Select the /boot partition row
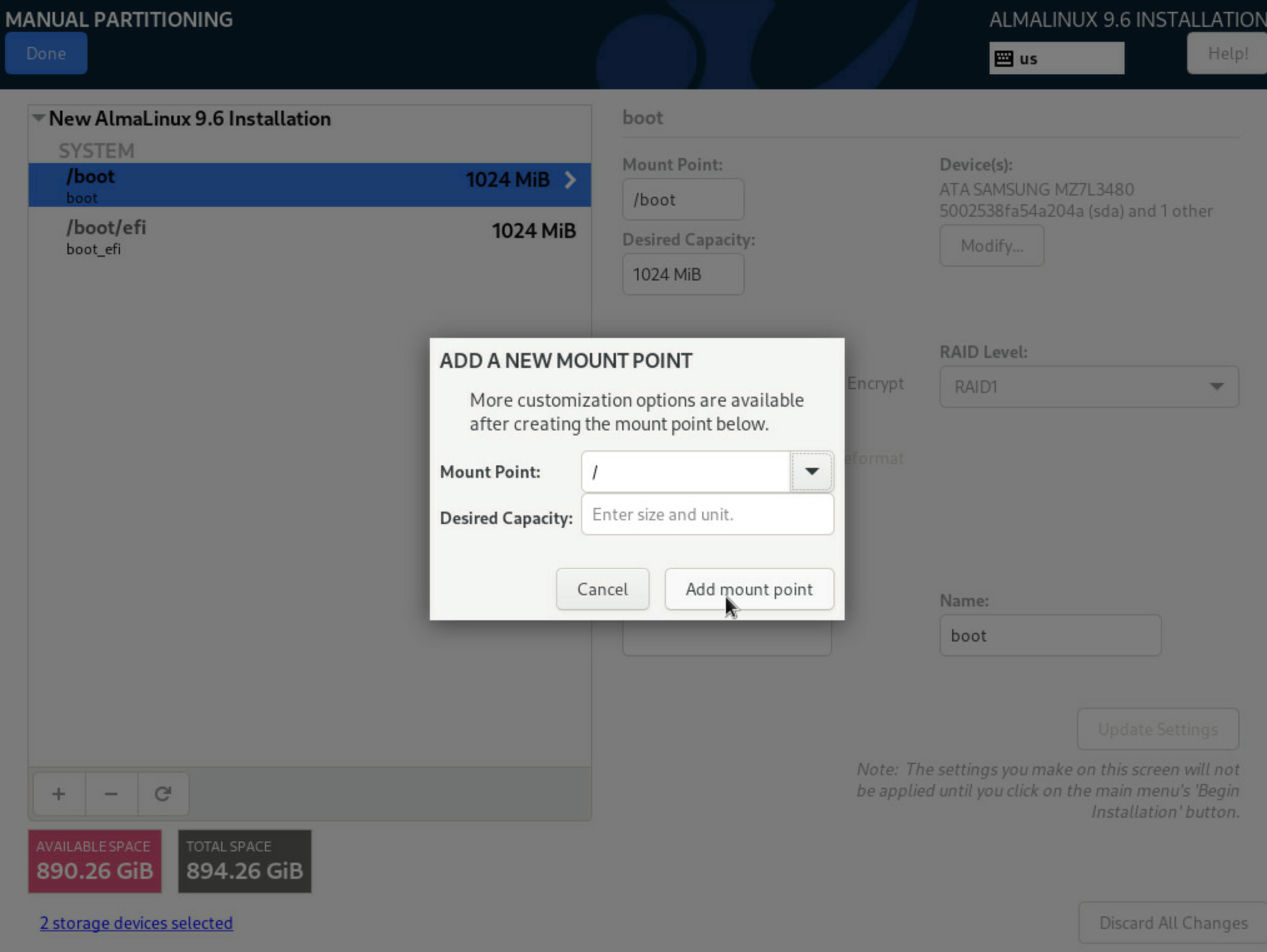The image size is (1267, 952). (x=309, y=185)
